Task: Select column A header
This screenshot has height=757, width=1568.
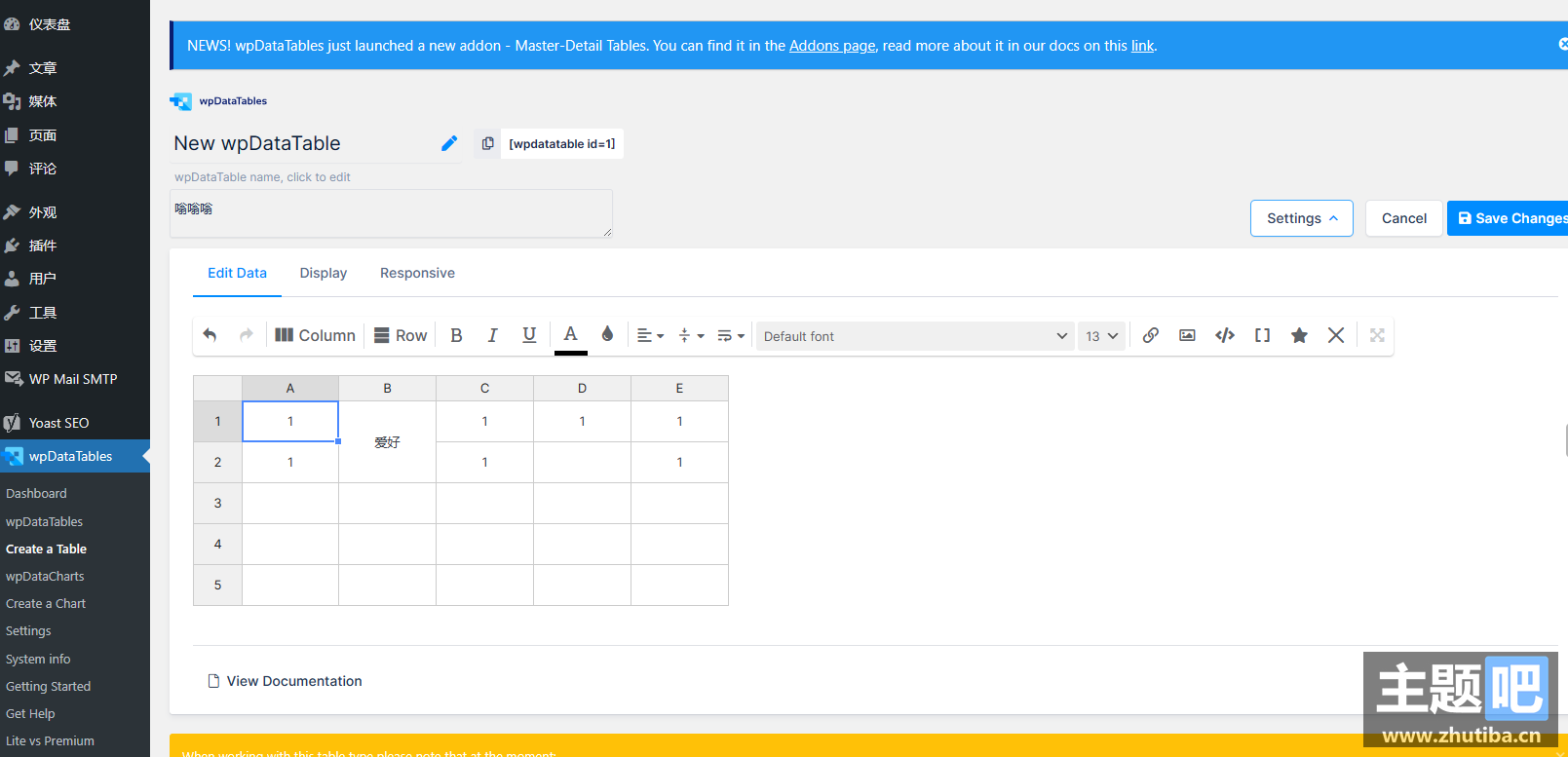Action: pos(290,389)
